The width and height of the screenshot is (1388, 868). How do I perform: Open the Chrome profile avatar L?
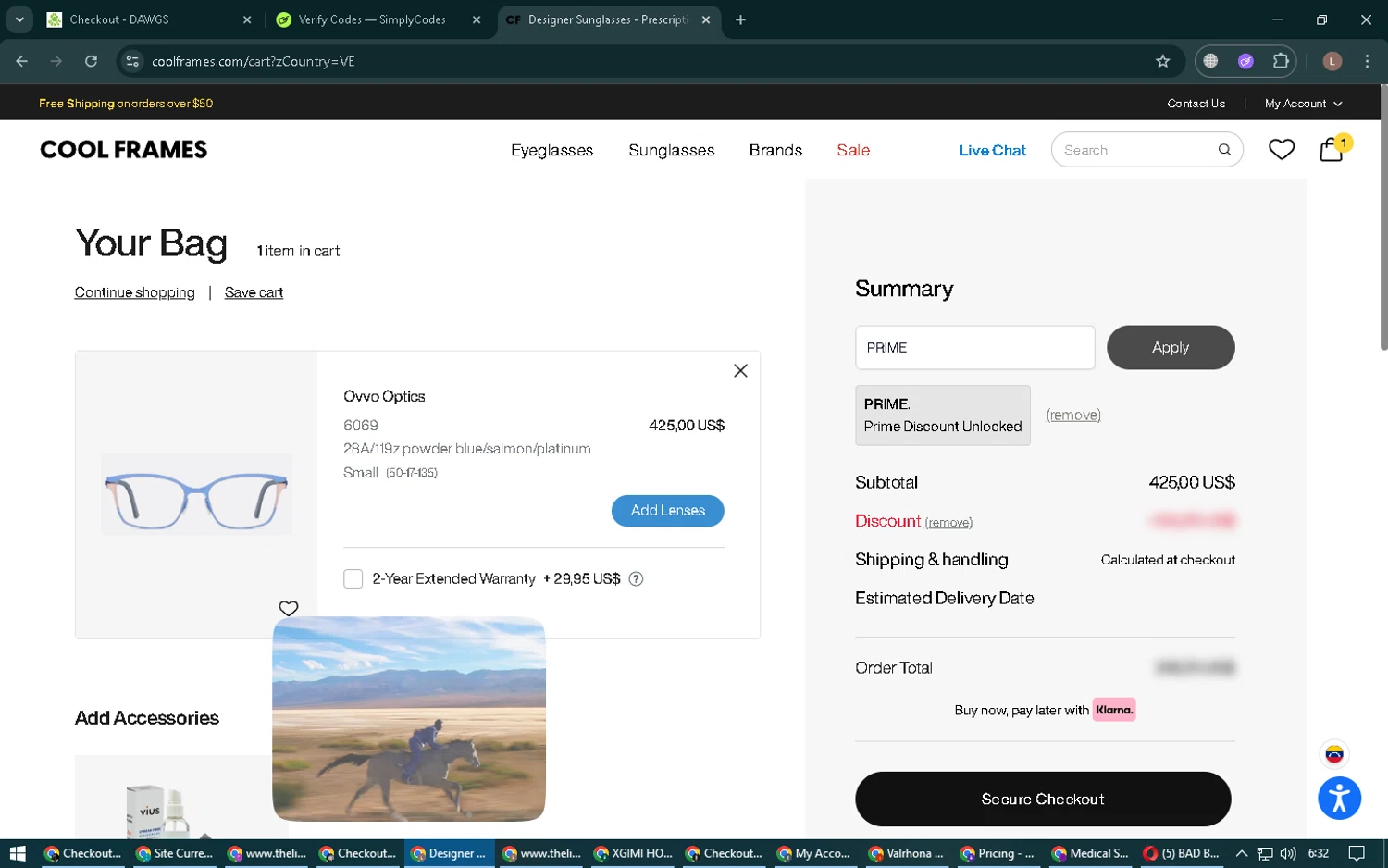pos(1332,61)
